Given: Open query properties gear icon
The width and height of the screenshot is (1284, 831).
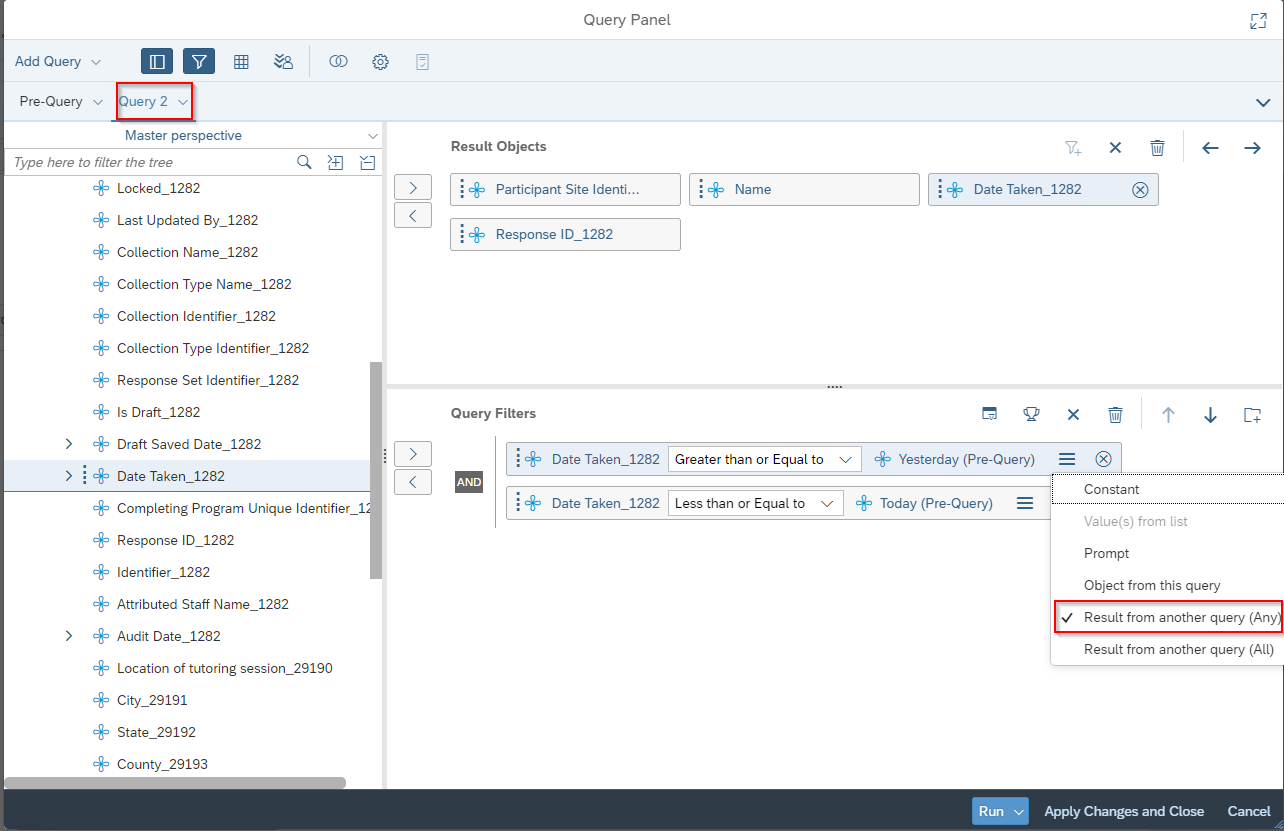Looking at the screenshot, I should click(380, 61).
